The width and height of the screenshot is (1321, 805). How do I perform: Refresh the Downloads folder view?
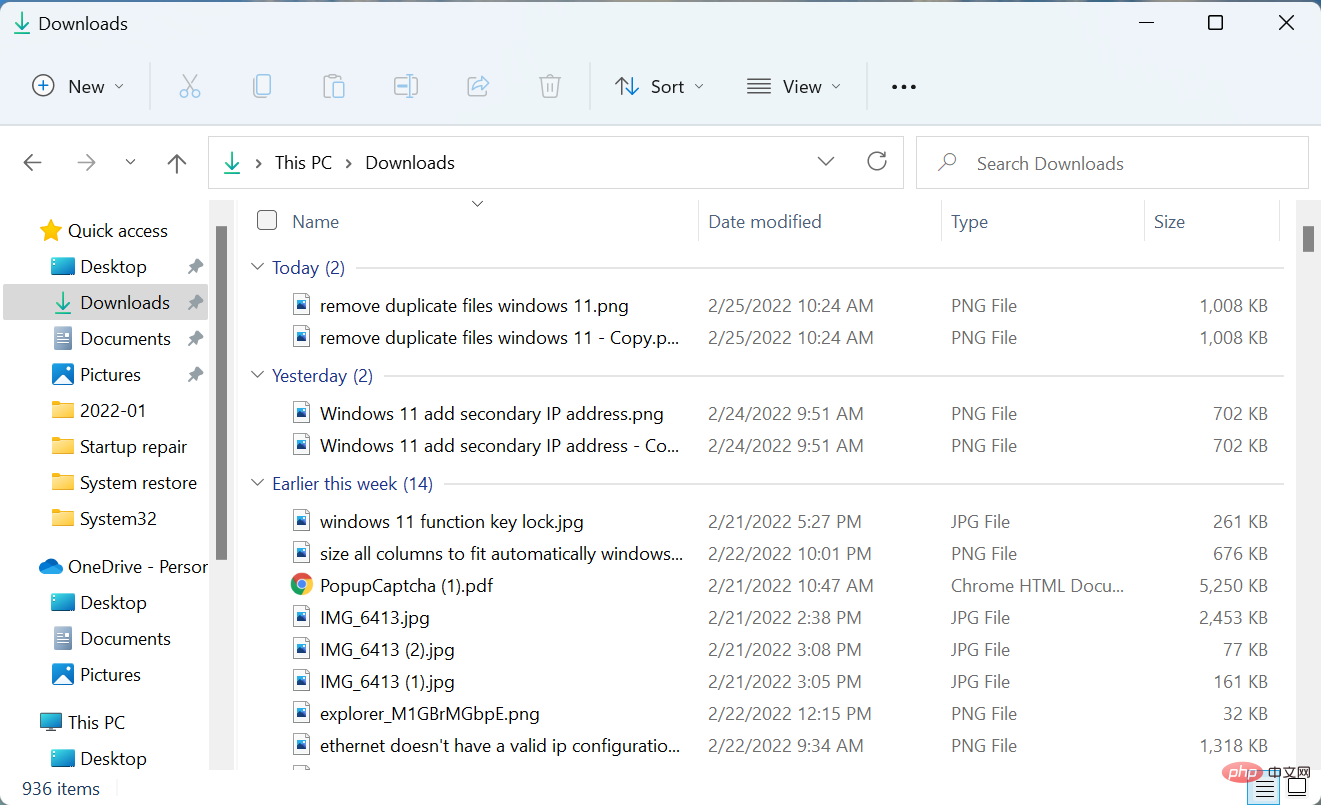(x=877, y=162)
